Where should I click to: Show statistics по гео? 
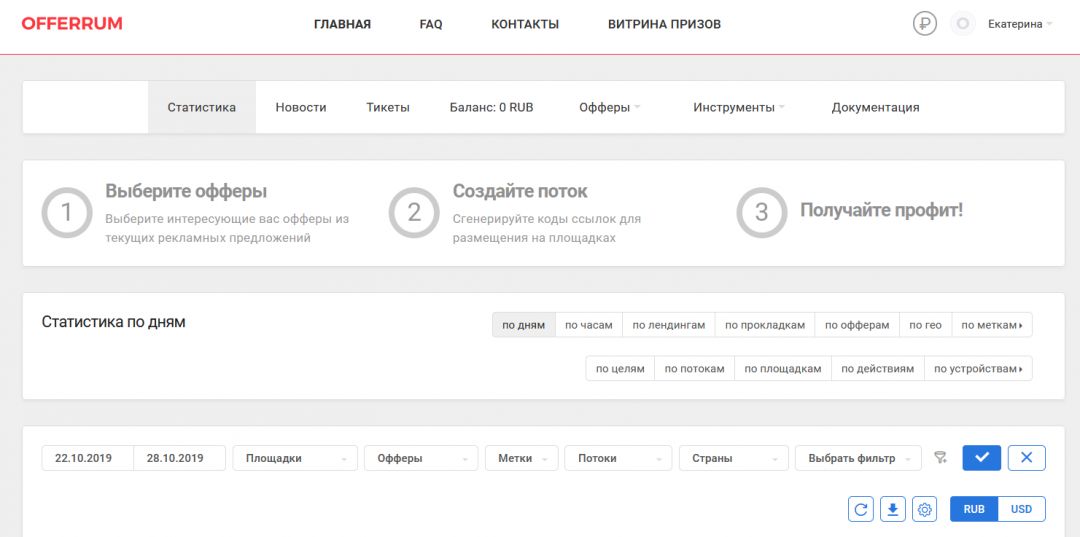926,325
